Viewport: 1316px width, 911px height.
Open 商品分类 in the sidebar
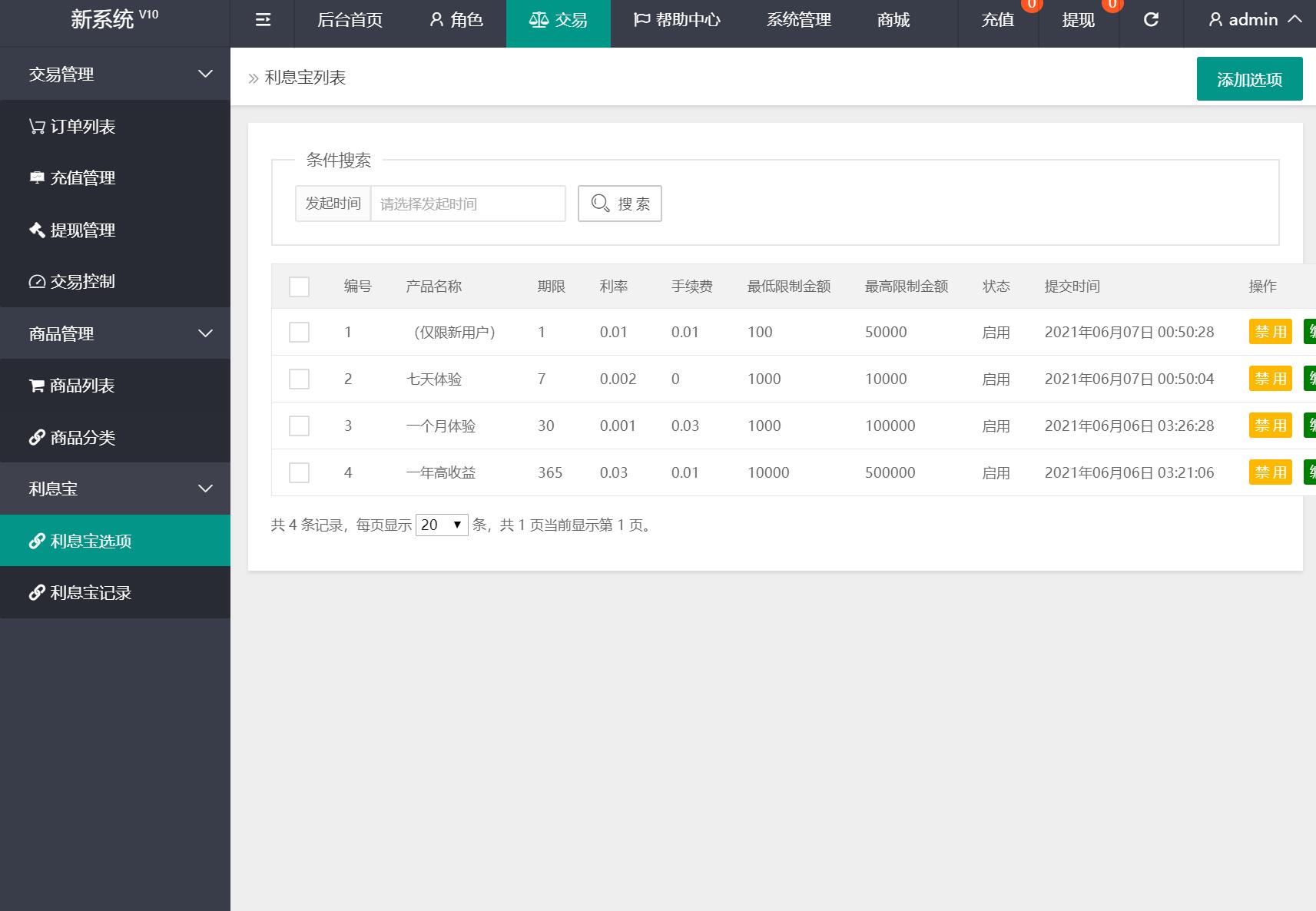pos(115,437)
